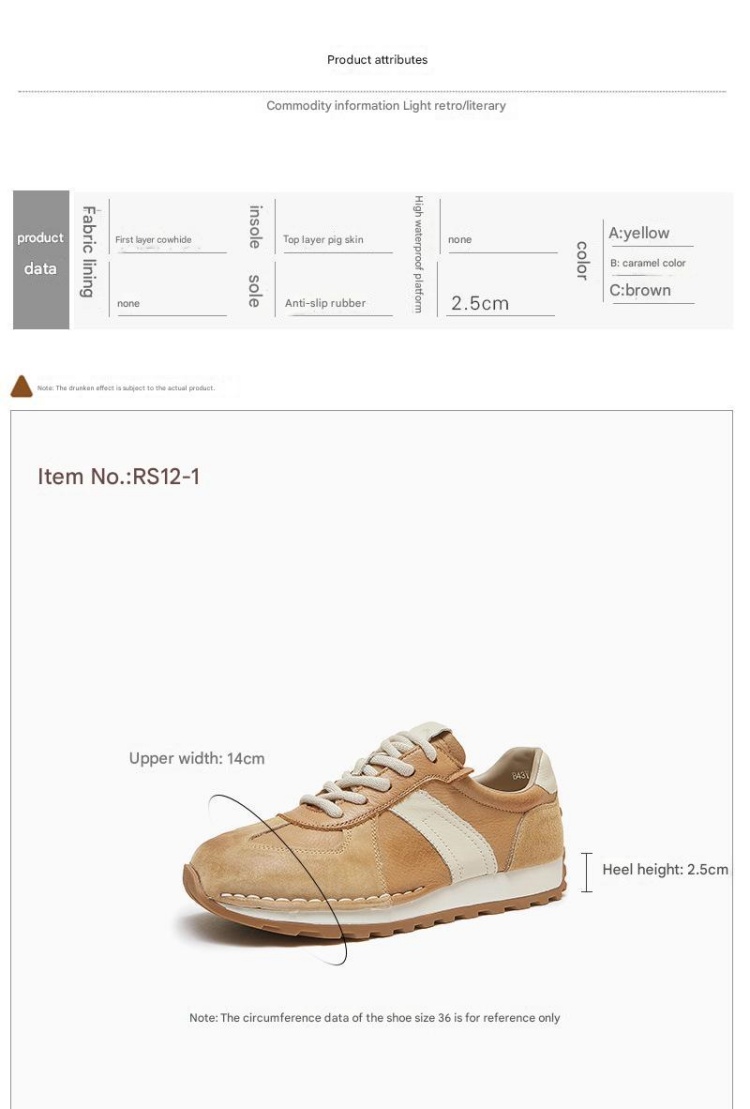Click the Product attributes heading
Image resolution: width=750 pixels, height=1109 pixels.
pyautogui.click(x=377, y=60)
